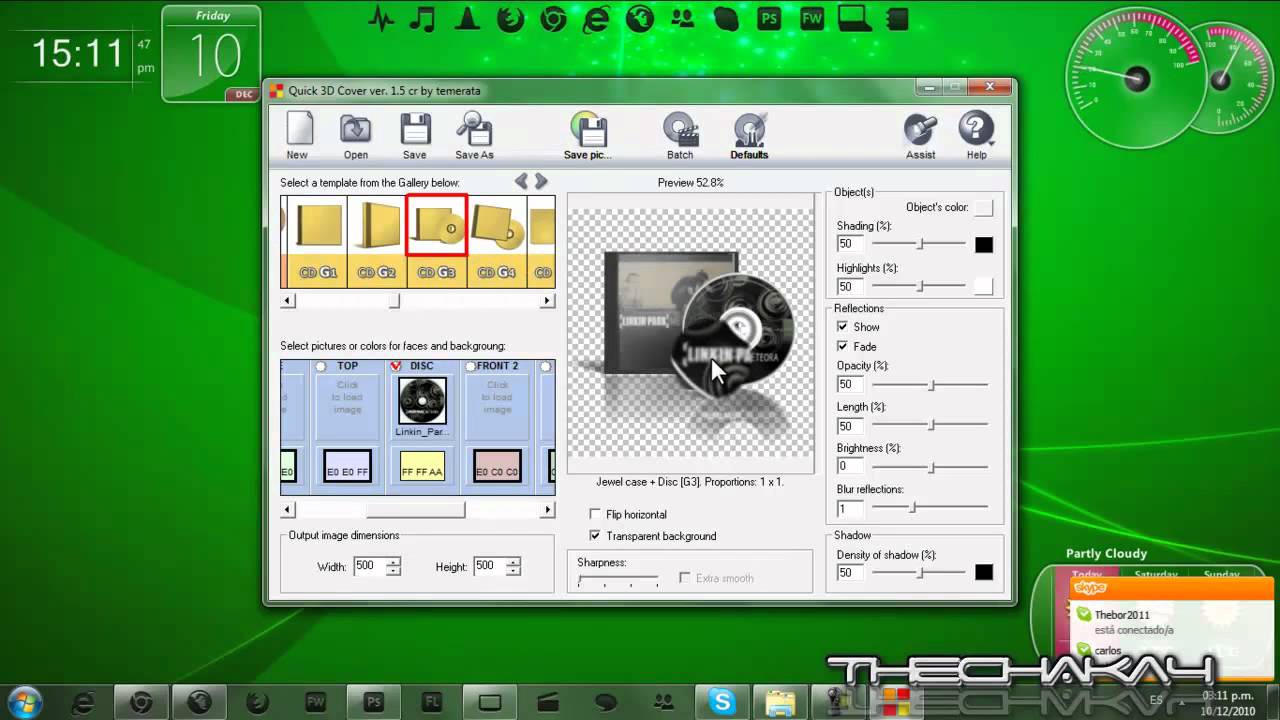Click the Brightness slider handle
Image resolution: width=1280 pixels, height=720 pixels.
932,467
